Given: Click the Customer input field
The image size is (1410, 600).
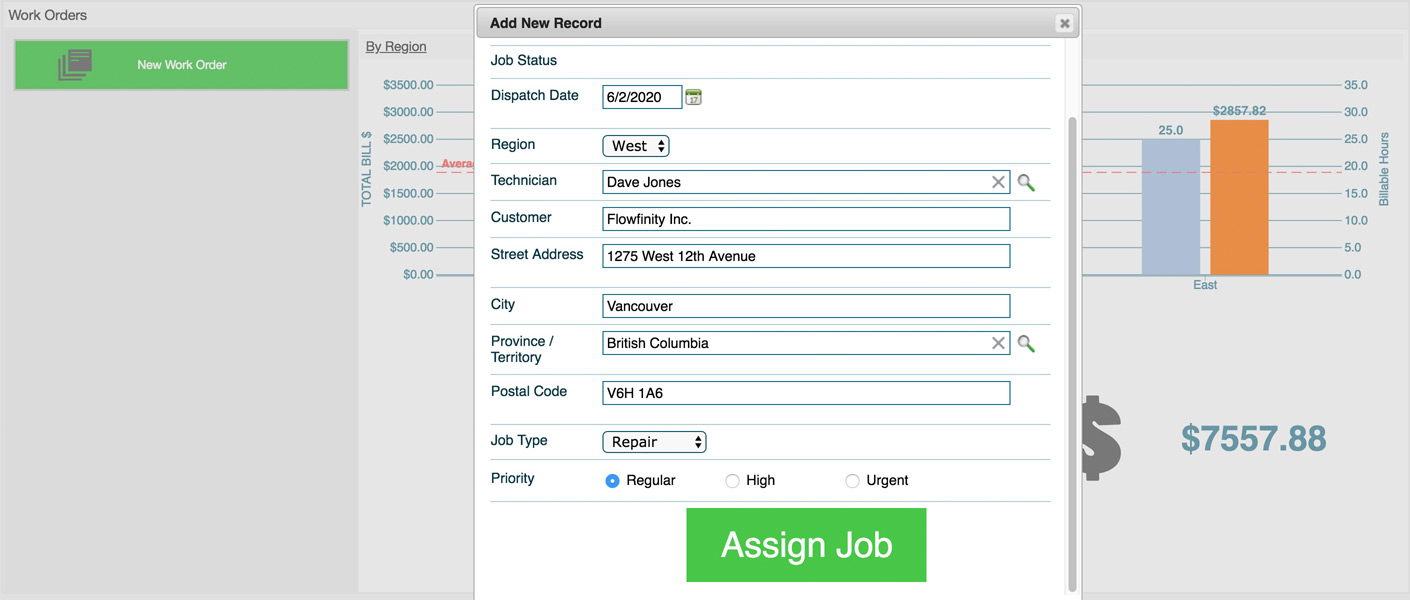Looking at the screenshot, I should coord(806,219).
